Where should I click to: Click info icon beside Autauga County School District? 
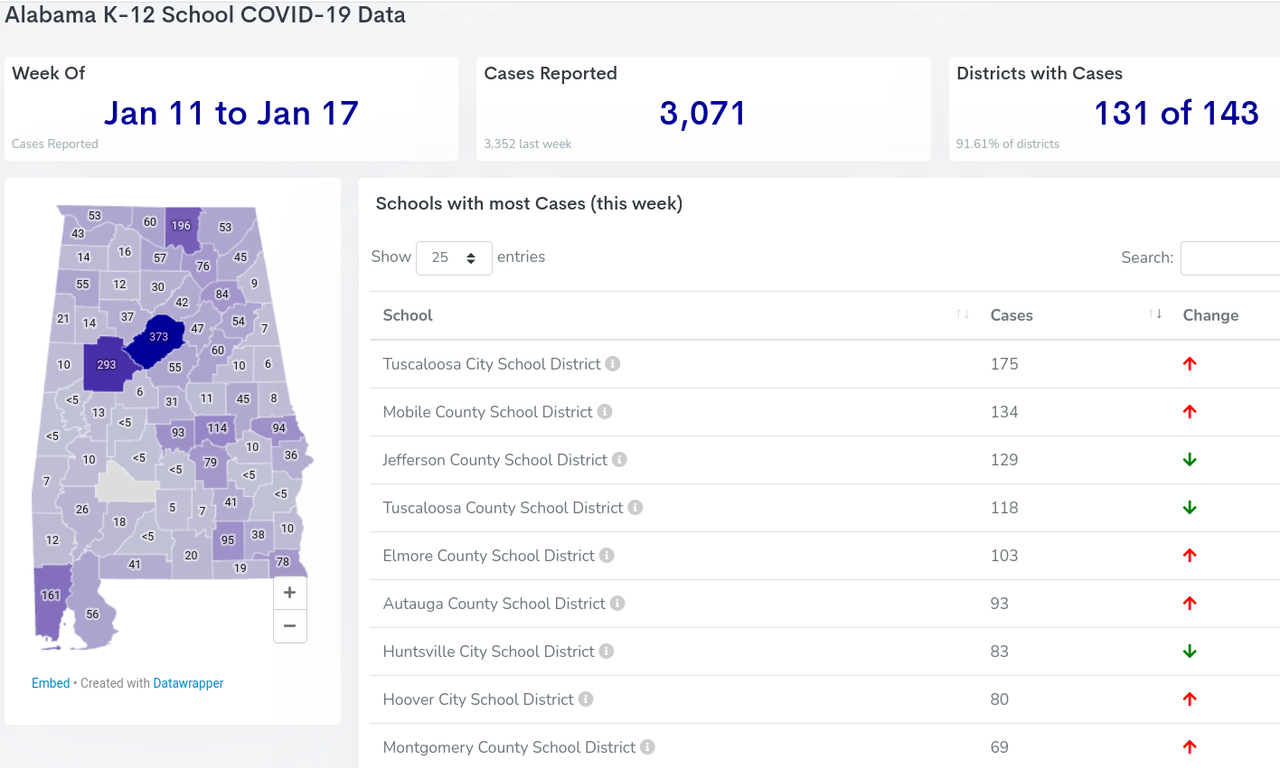[617, 604]
